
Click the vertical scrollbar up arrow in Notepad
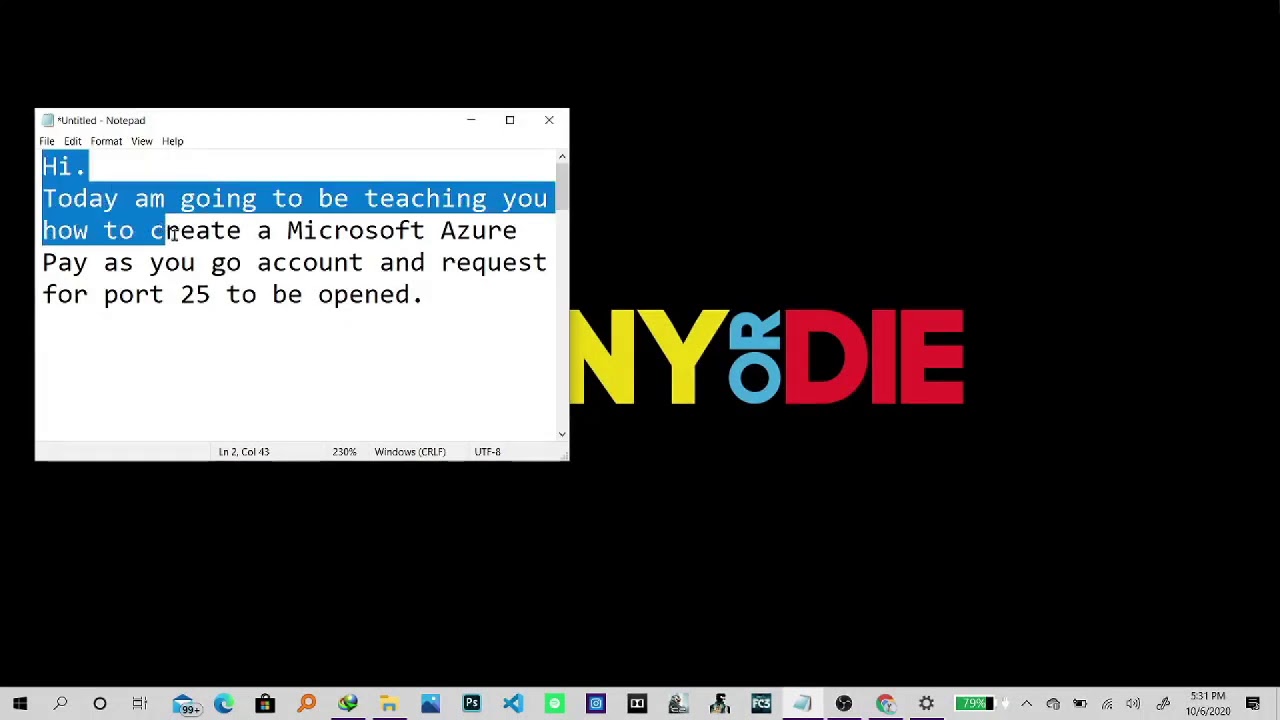coord(562,157)
